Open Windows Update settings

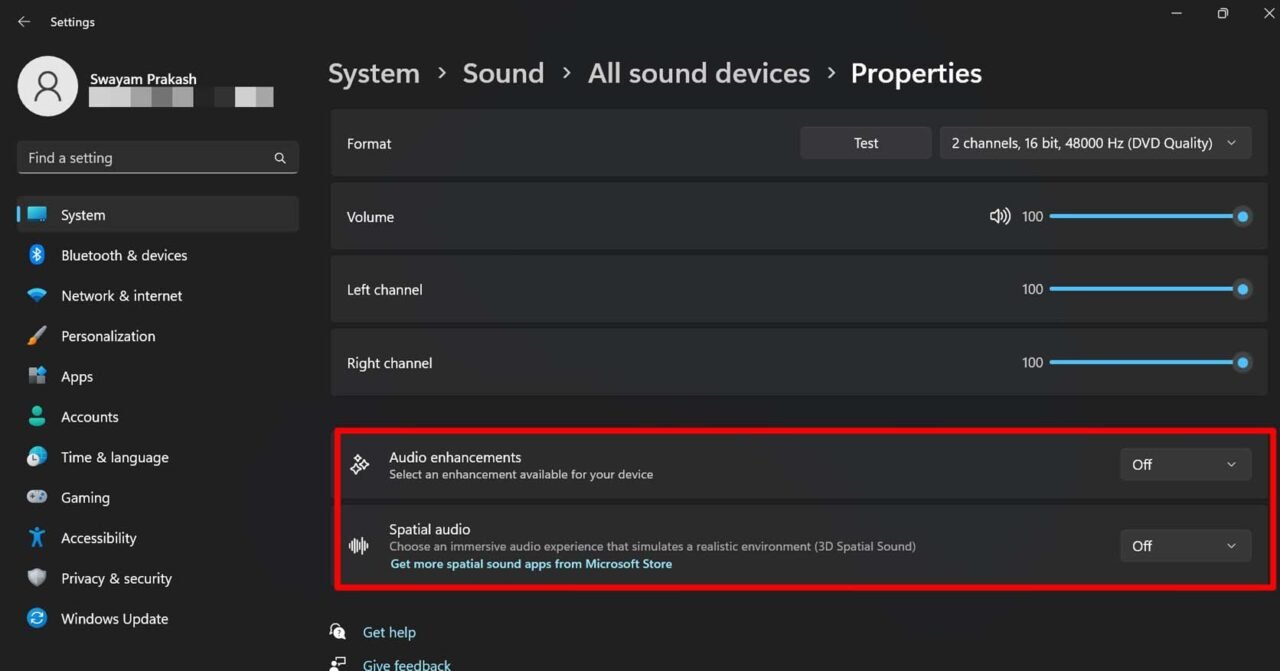114,618
